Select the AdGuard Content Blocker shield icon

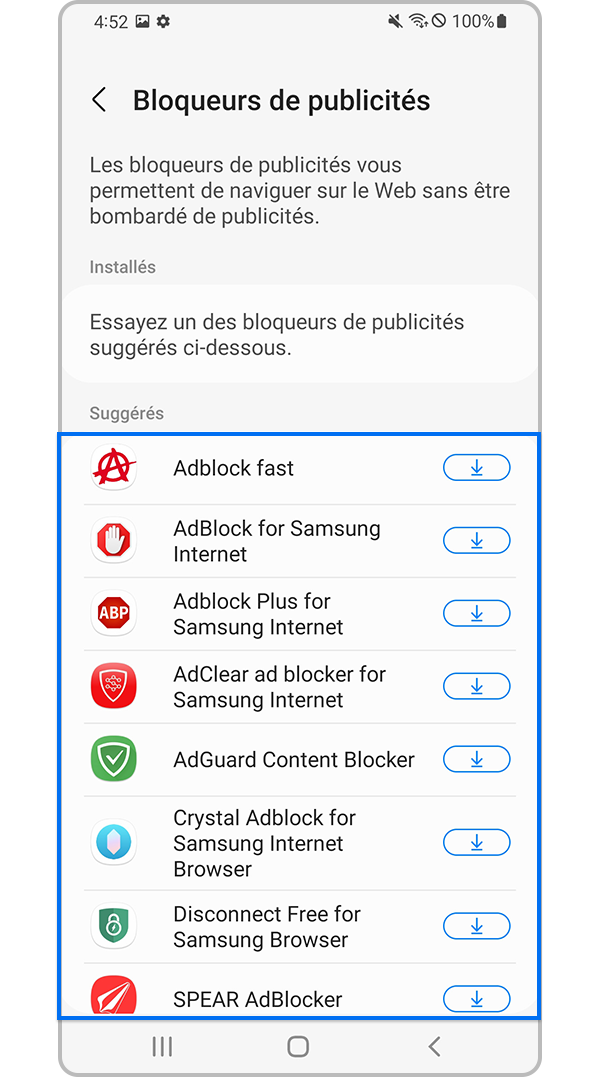coord(114,759)
